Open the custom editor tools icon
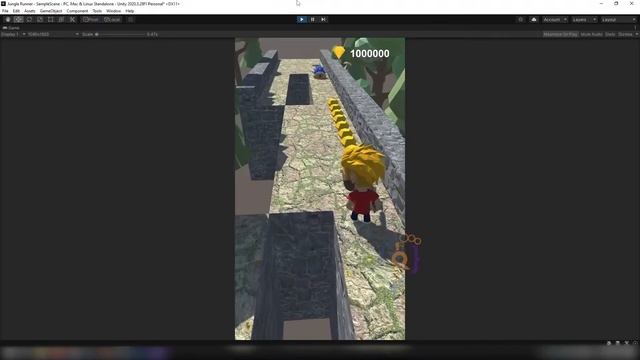This screenshot has width=640, height=360. pyautogui.click(x=72, y=20)
